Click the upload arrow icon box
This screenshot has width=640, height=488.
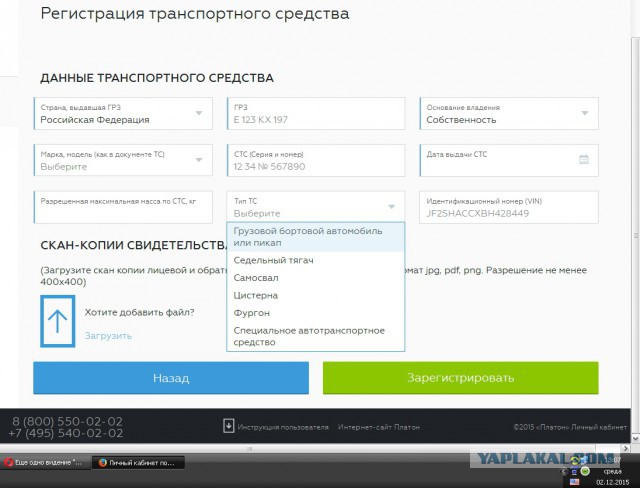[58, 322]
